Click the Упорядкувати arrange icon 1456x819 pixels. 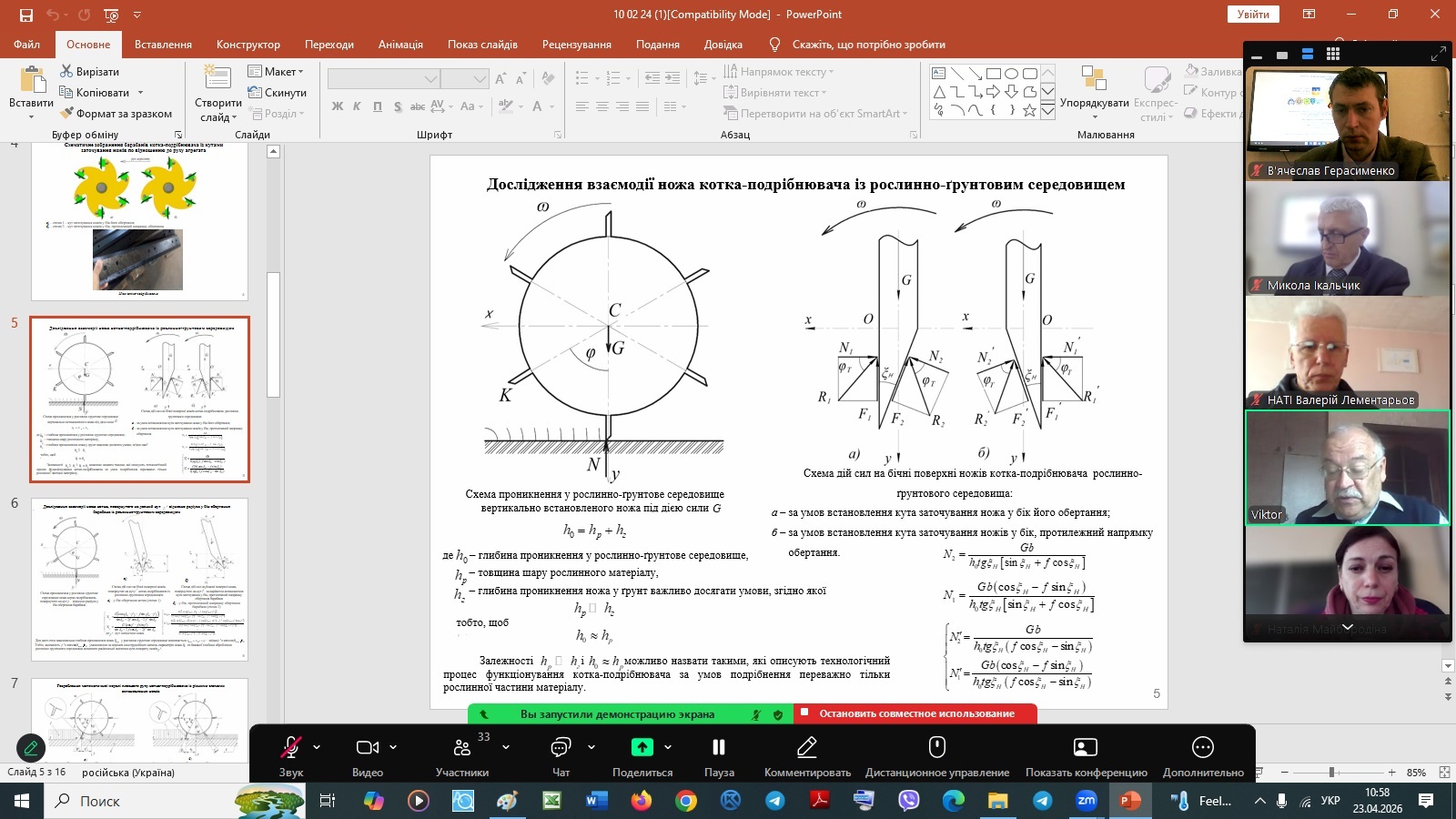pos(1094,80)
